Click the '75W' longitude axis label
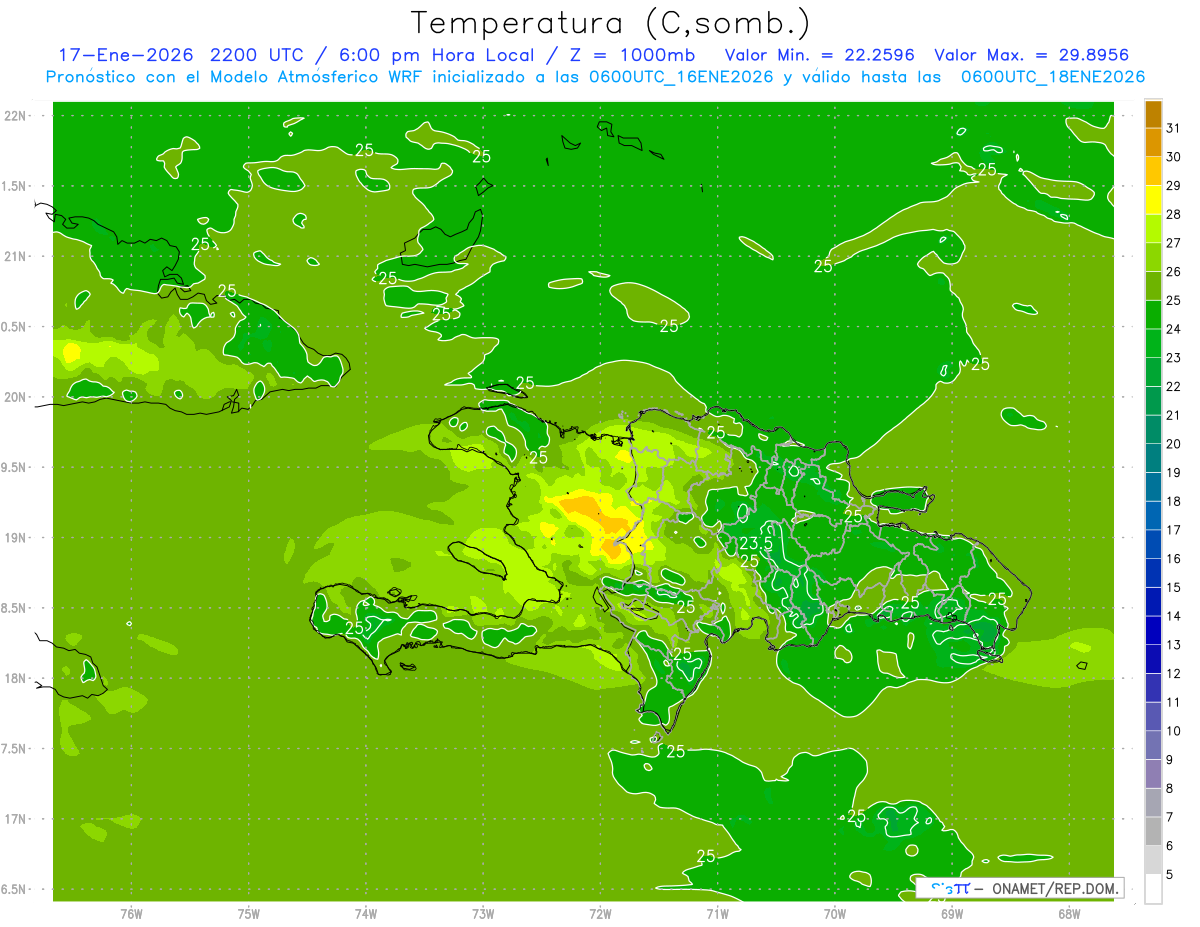This screenshot has width=1200, height=927. point(249,914)
